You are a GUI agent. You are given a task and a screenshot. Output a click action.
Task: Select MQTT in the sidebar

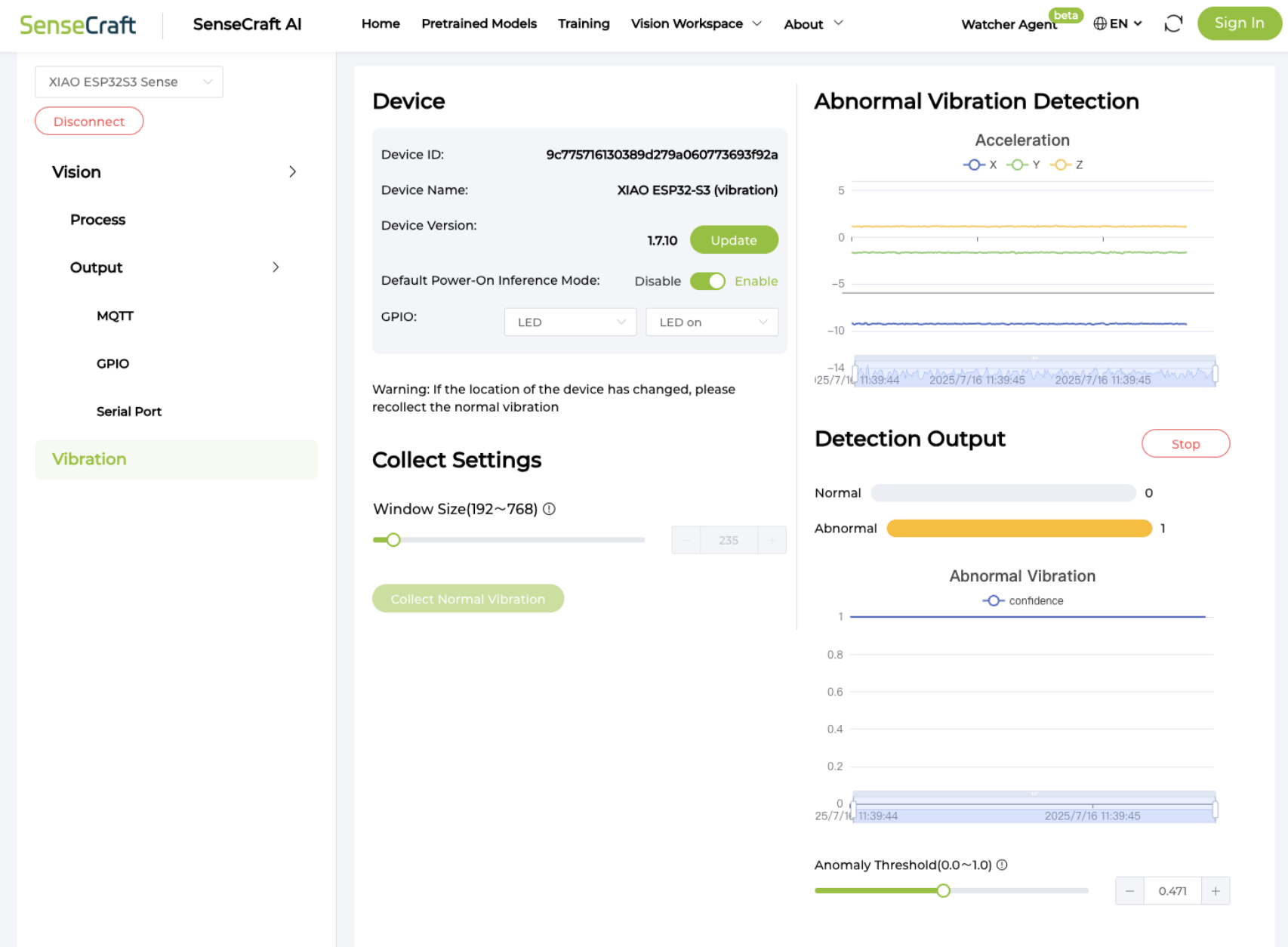(x=115, y=316)
